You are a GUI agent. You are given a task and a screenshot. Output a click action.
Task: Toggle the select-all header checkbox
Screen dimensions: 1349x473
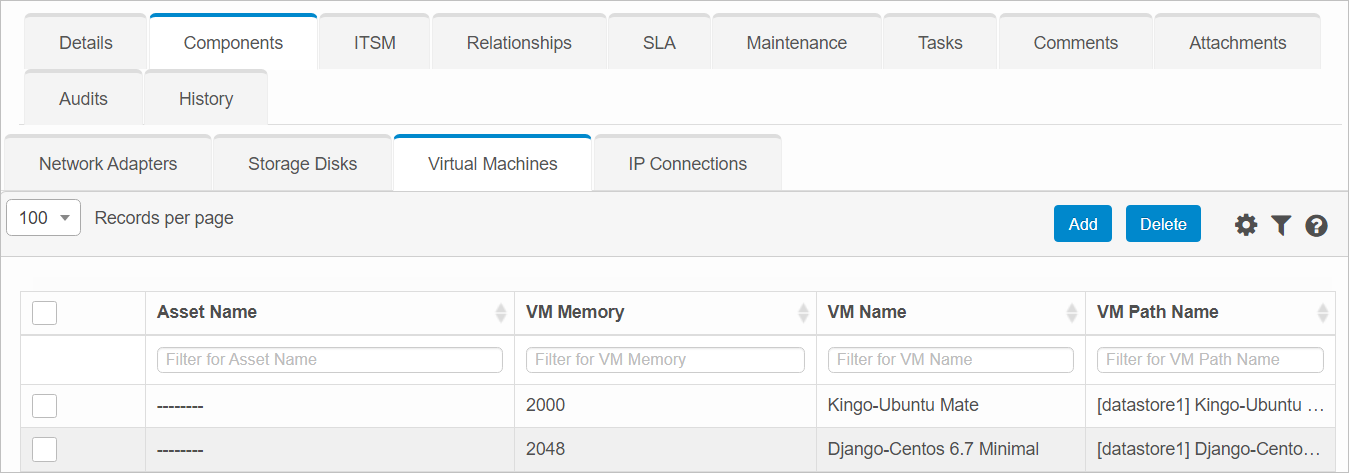pos(44,313)
